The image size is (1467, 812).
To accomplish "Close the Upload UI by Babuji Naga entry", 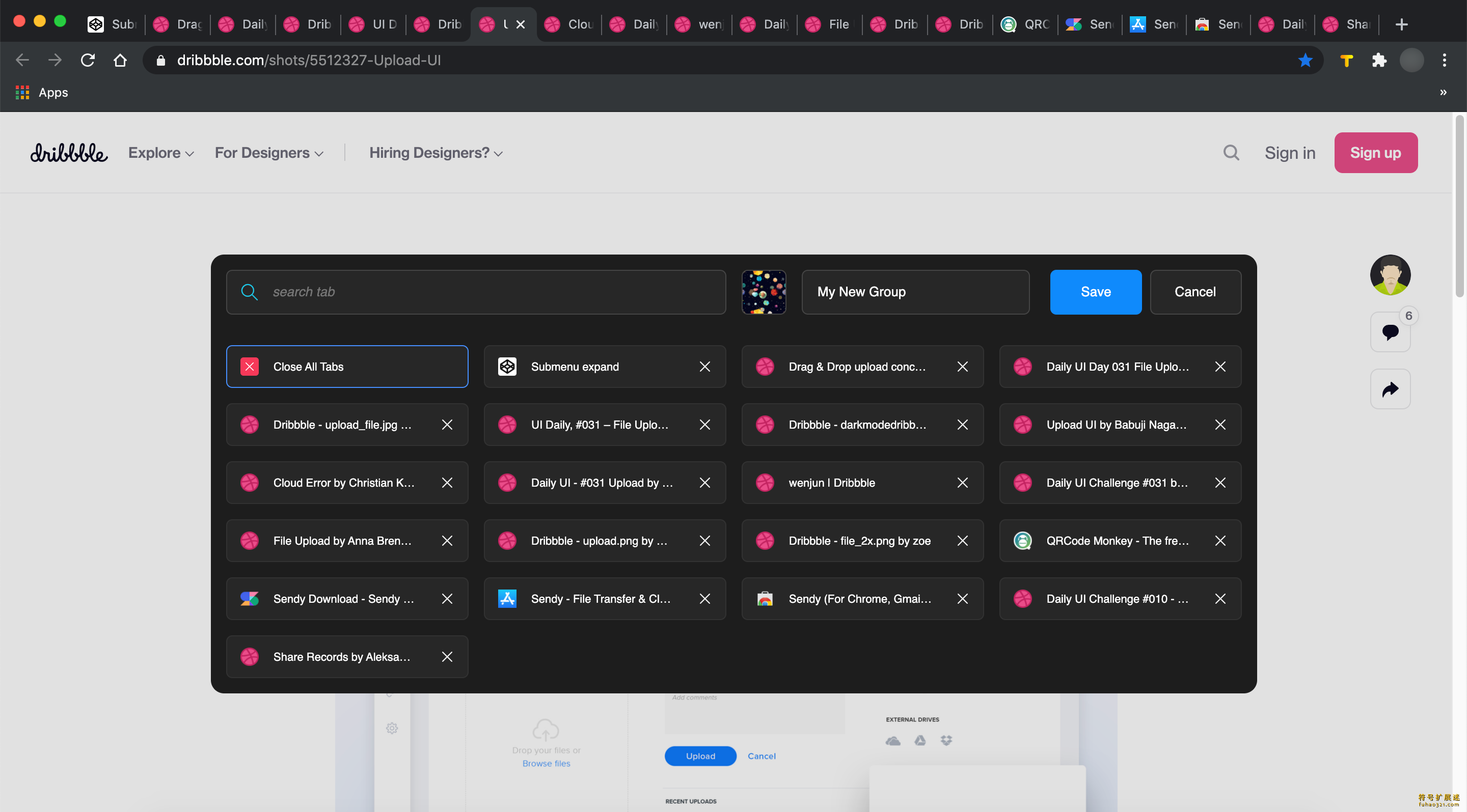I will click(x=1220, y=425).
